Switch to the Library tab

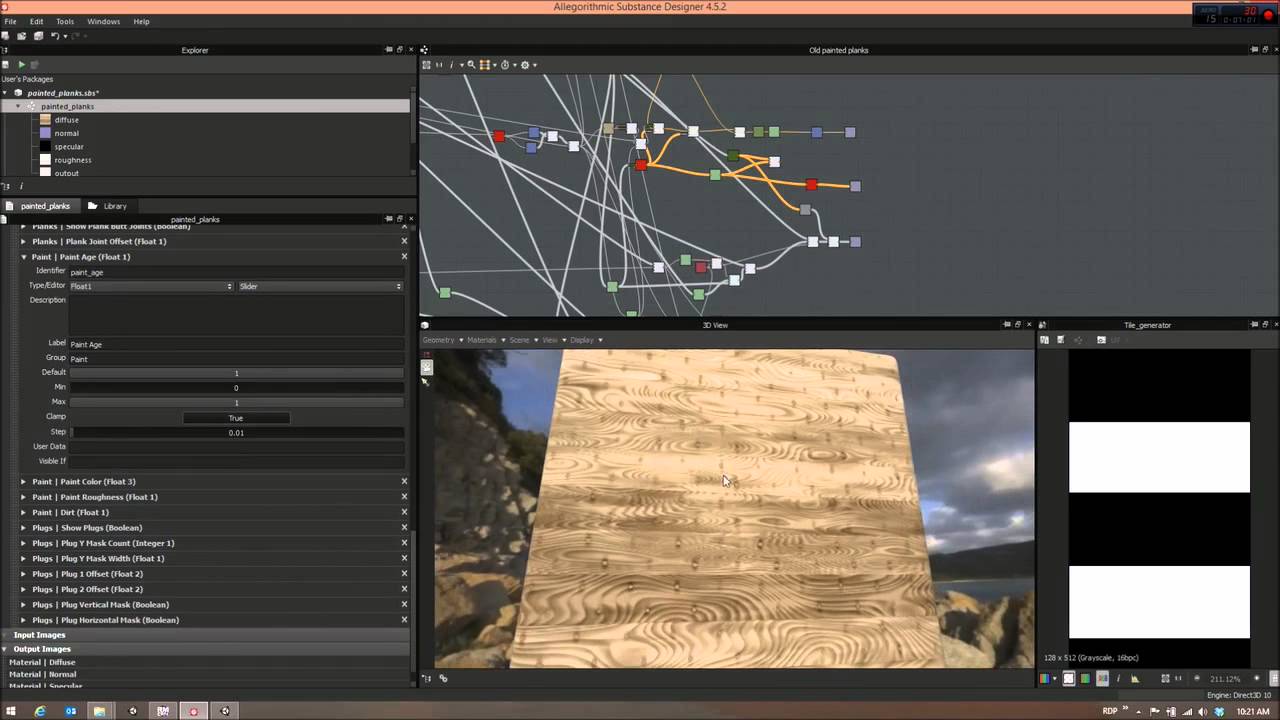point(108,206)
